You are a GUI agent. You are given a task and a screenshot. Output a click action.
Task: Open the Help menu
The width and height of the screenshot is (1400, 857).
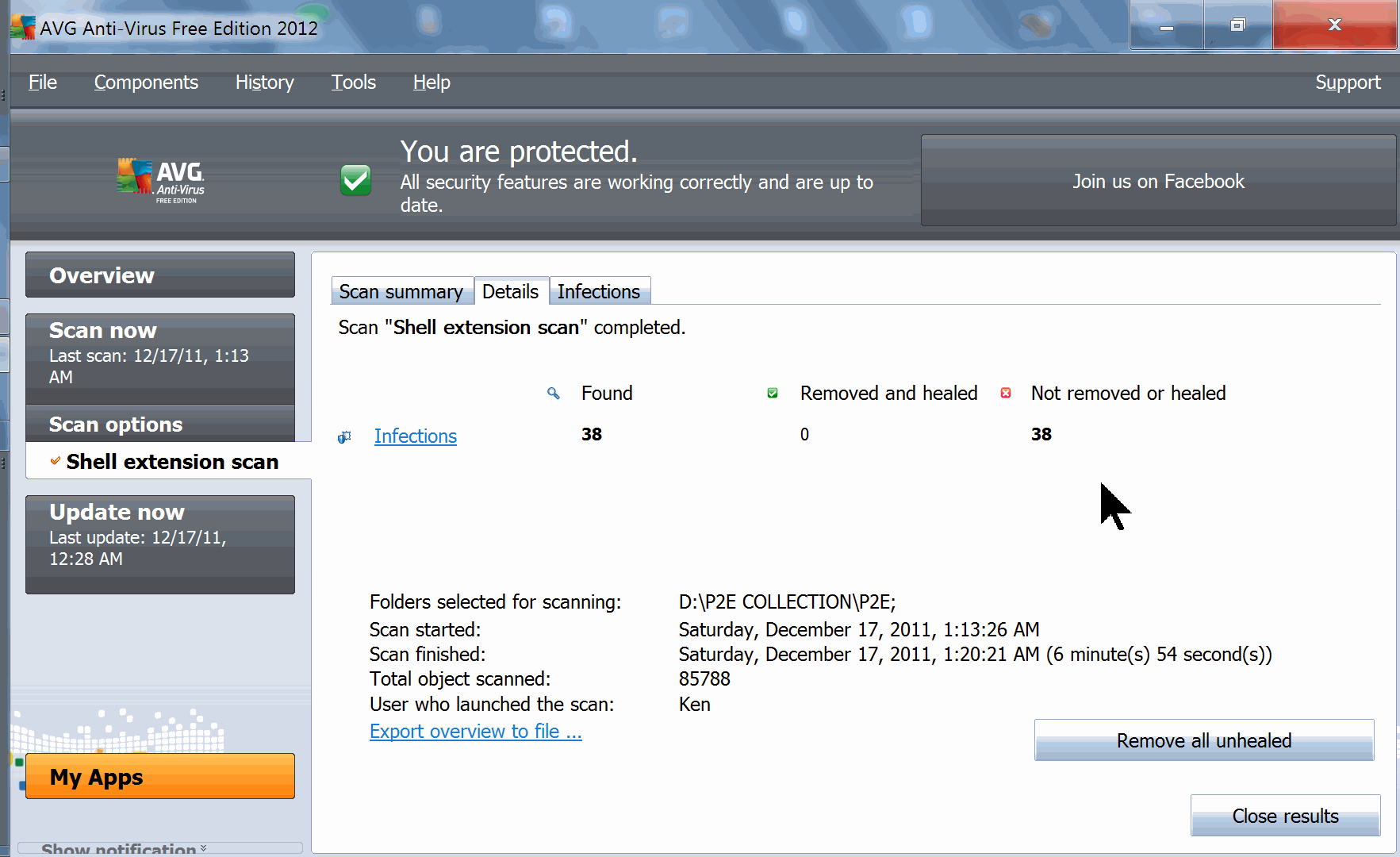tap(432, 83)
